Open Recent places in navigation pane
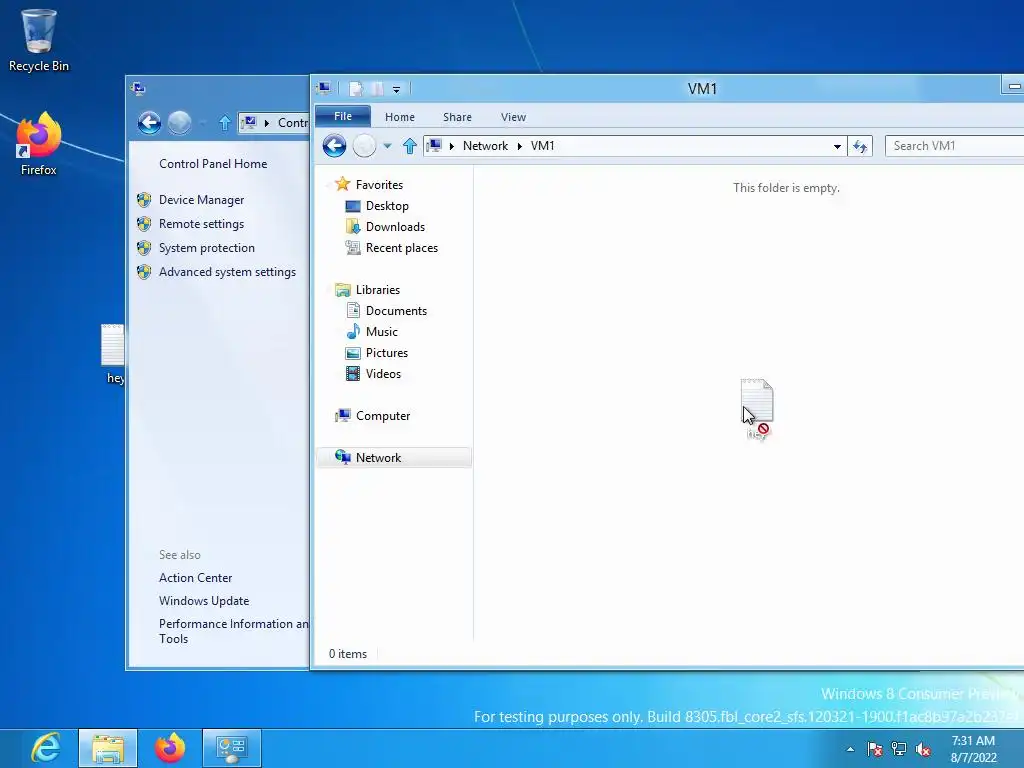The height and width of the screenshot is (768, 1024). click(x=402, y=248)
